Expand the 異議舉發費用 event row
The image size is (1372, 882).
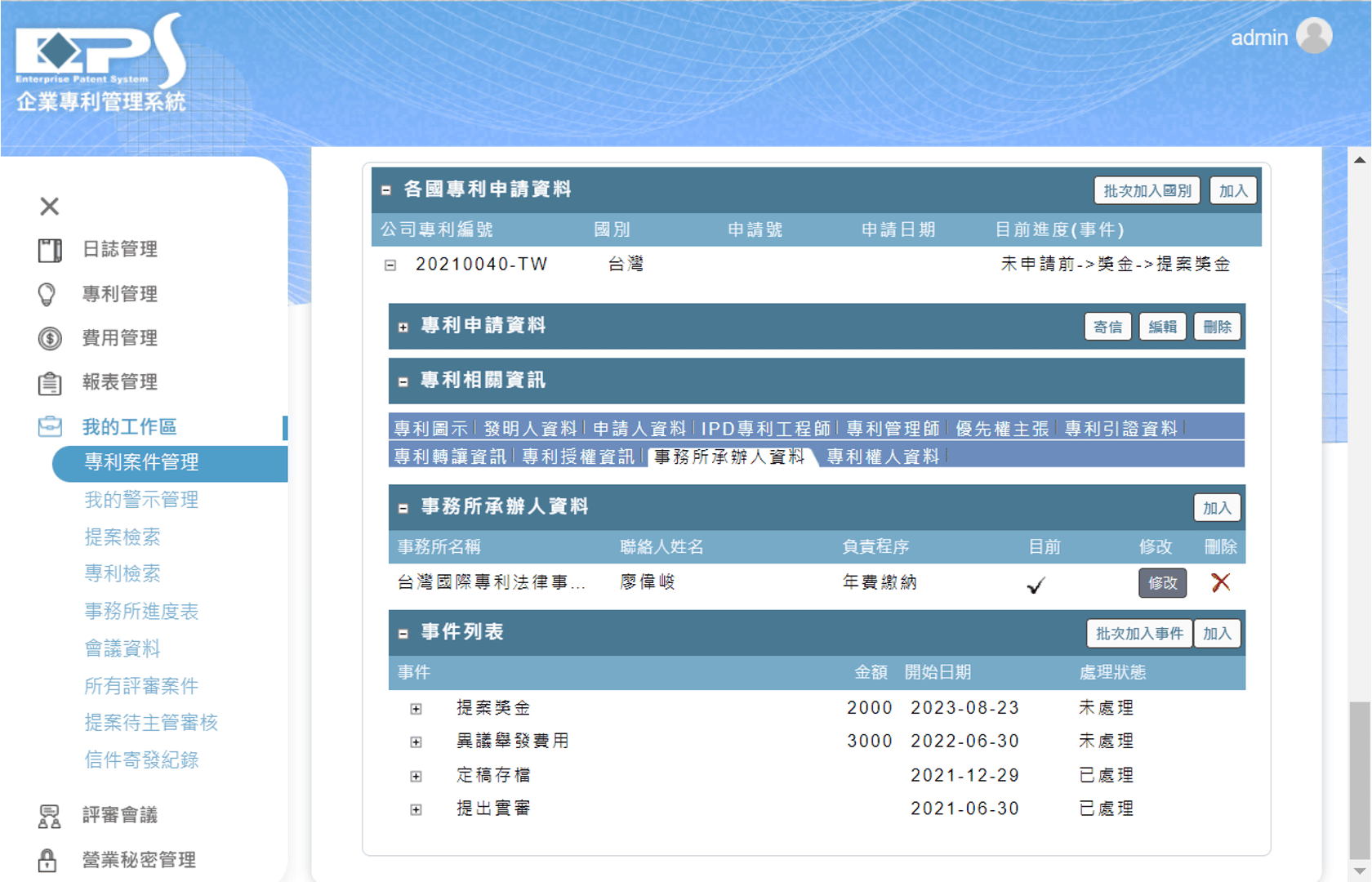point(416,742)
